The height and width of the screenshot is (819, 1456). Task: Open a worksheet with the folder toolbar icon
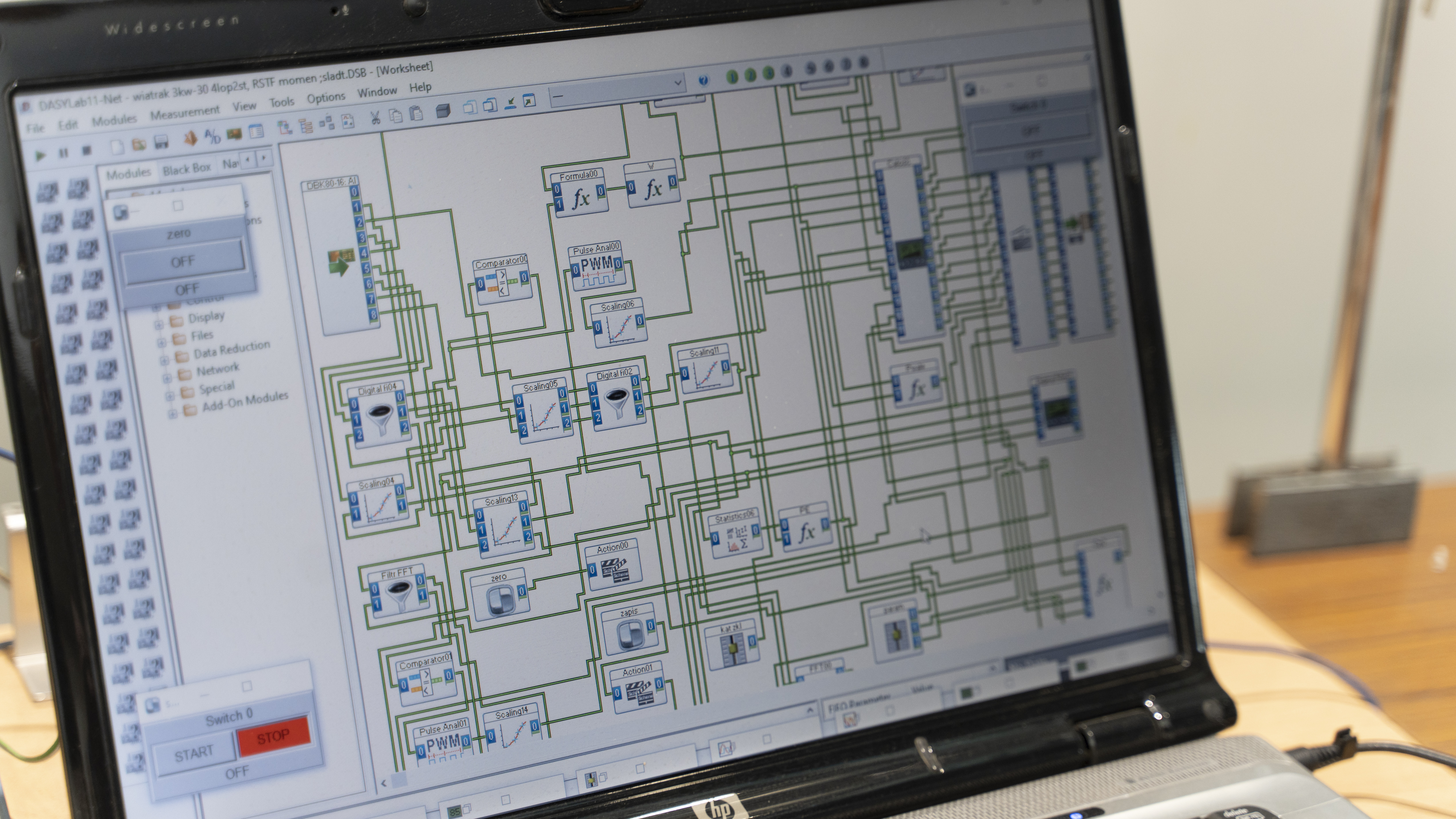[139, 145]
